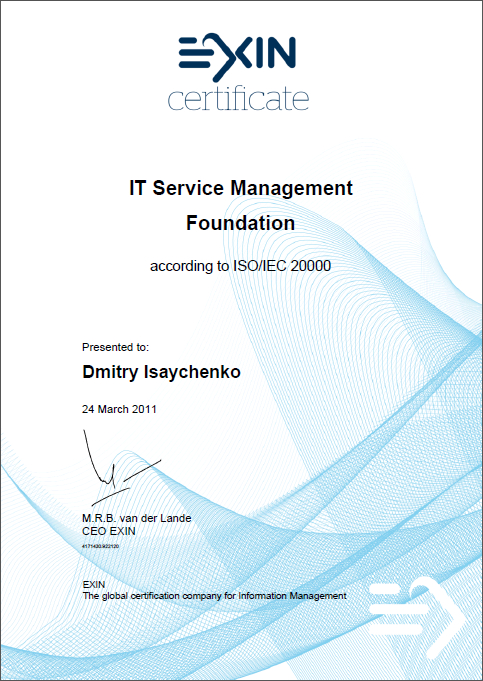
Task: Click the footer 'EXIN' company name
Action: (94, 585)
